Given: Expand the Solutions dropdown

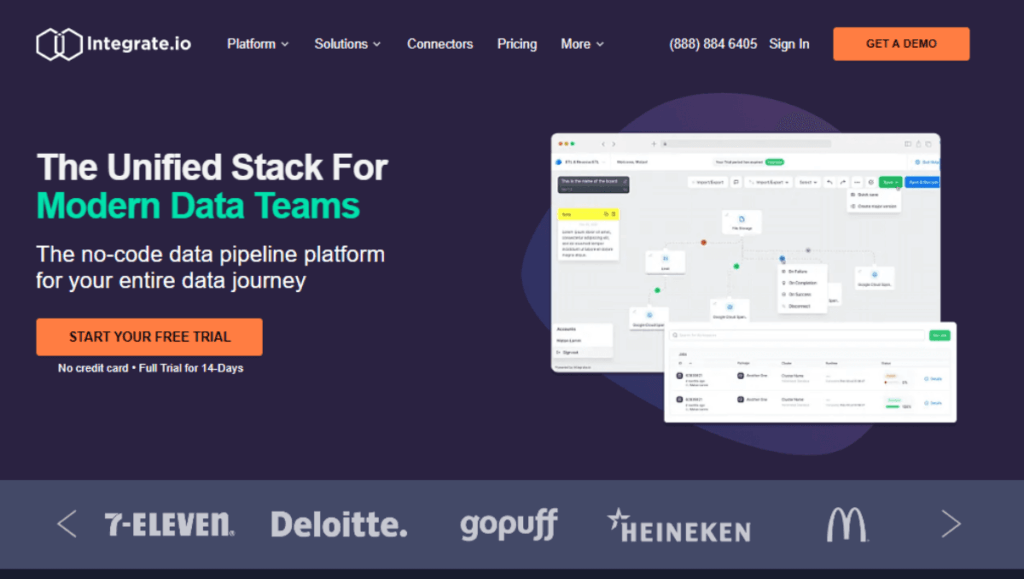Looking at the screenshot, I should (341, 44).
